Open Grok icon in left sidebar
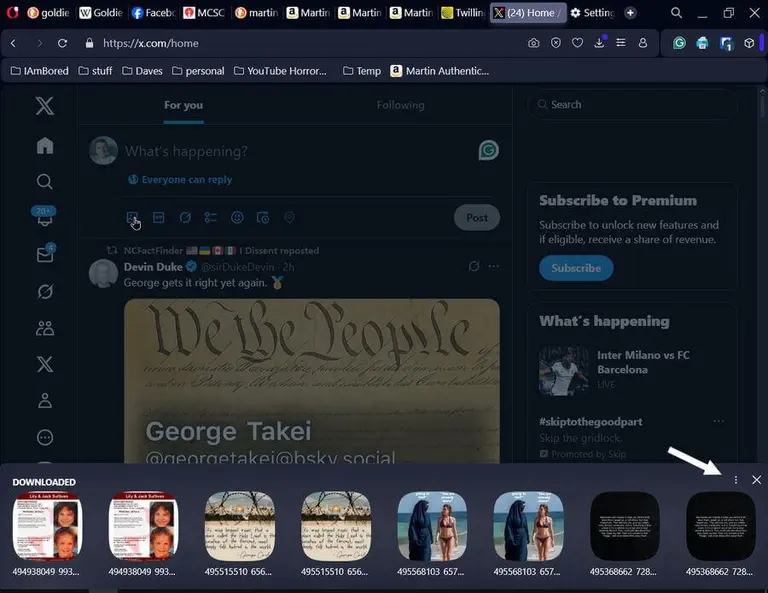Screen dimensions: 768x593 [x=45, y=291]
